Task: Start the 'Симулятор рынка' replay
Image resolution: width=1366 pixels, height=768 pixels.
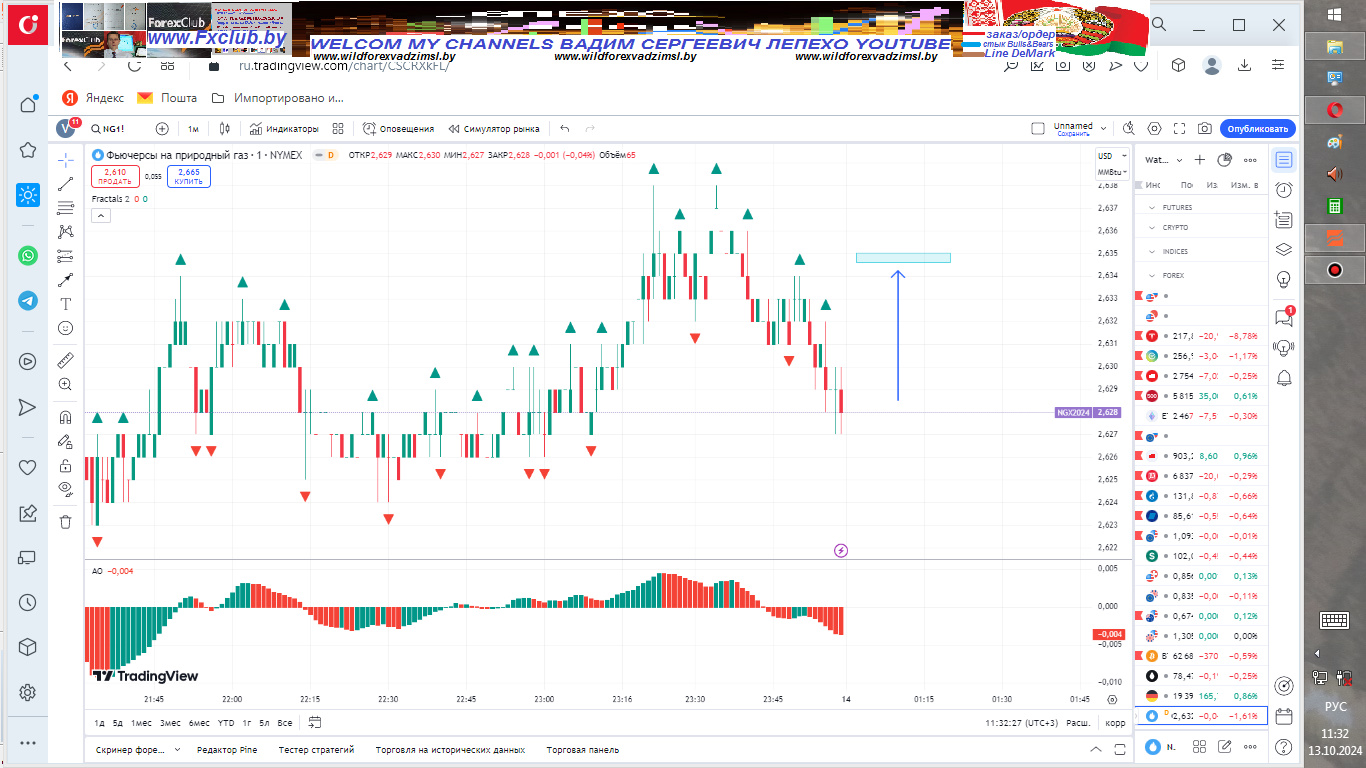Action: click(494, 129)
